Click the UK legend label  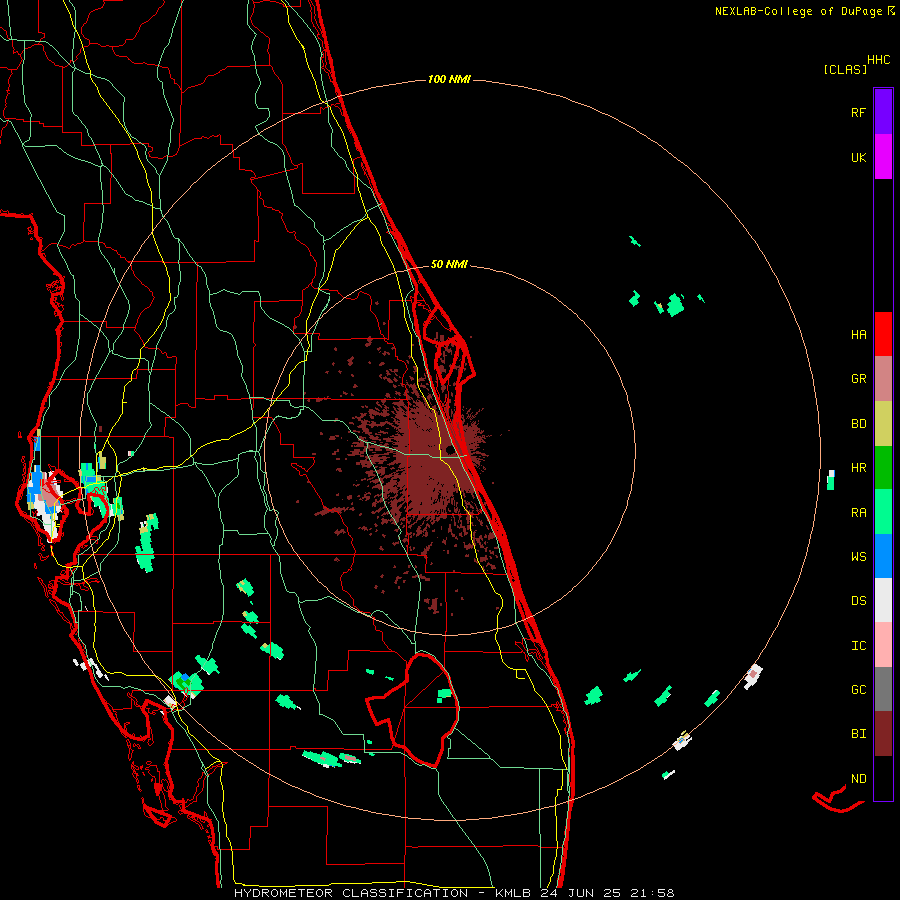coord(858,157)
